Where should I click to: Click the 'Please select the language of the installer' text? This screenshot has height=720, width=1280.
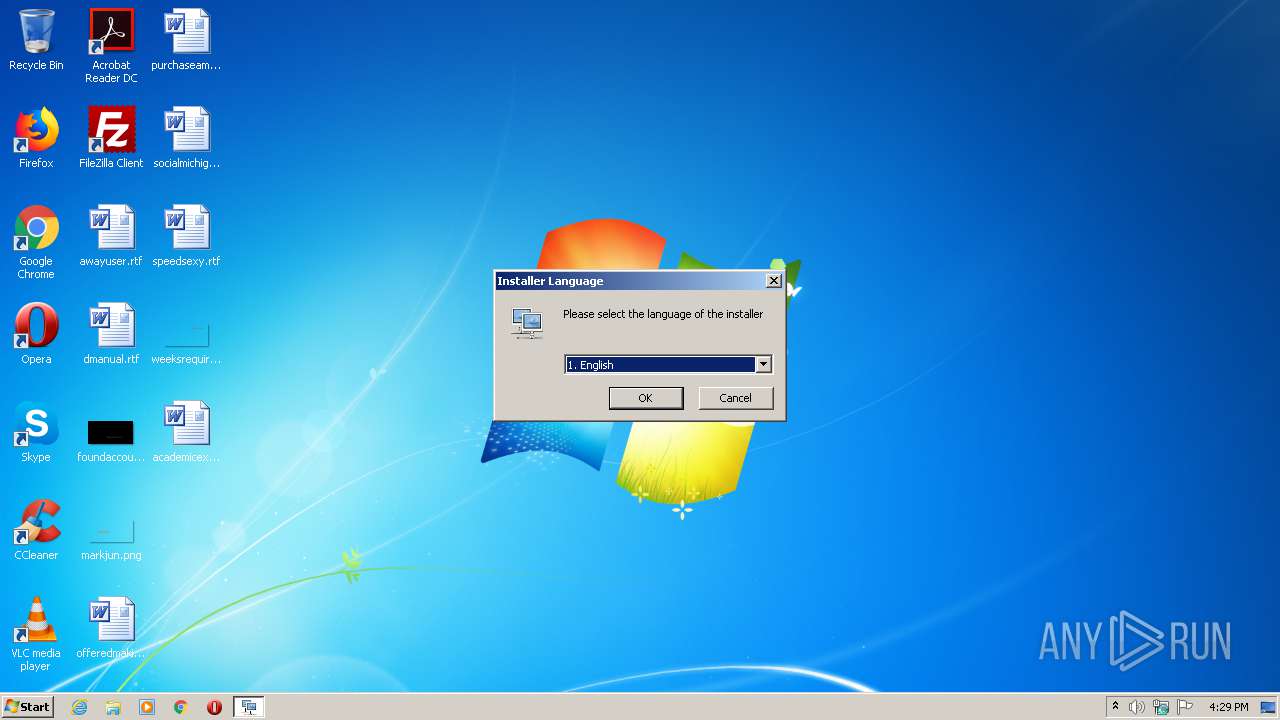663,314
